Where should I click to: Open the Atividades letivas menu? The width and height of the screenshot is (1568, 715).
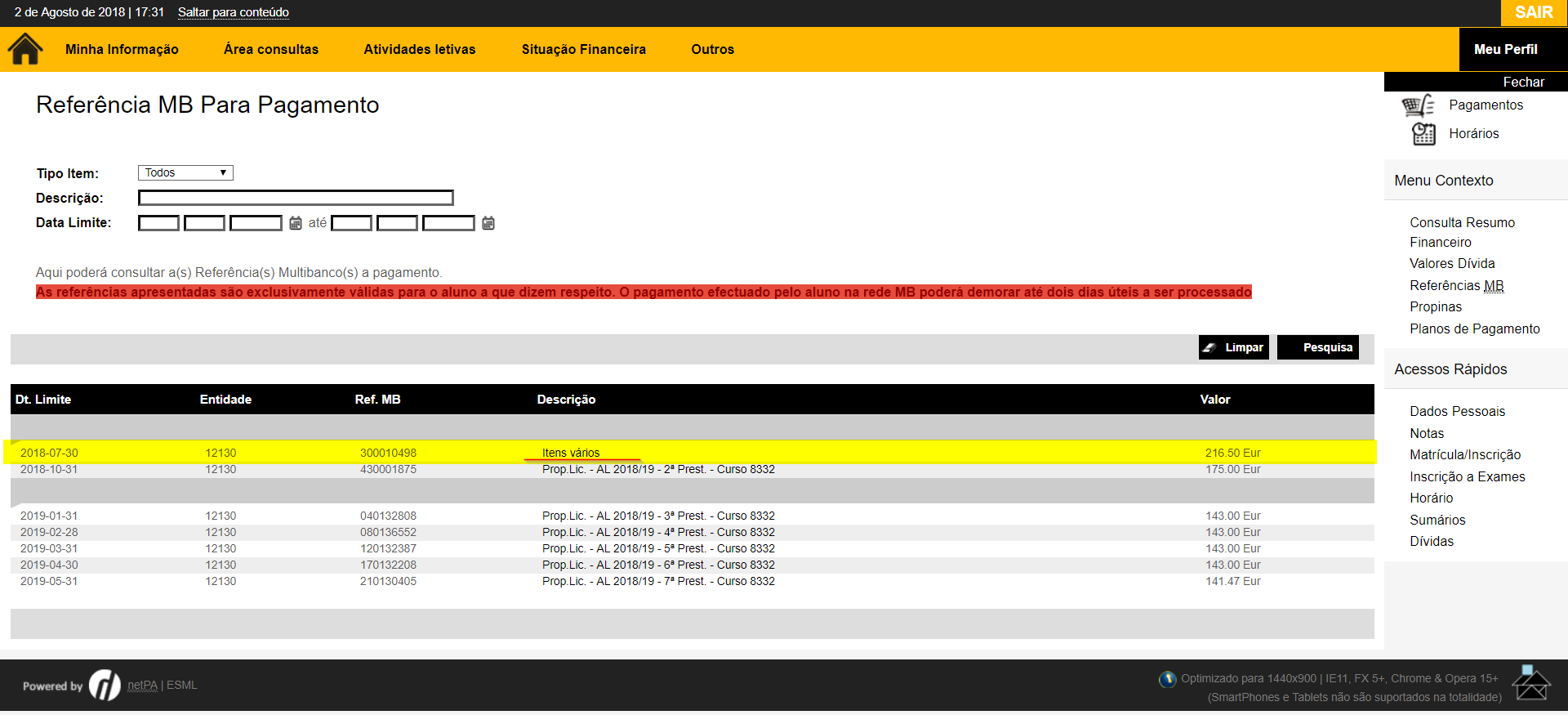pyautogui.click(x=420, y=49)
